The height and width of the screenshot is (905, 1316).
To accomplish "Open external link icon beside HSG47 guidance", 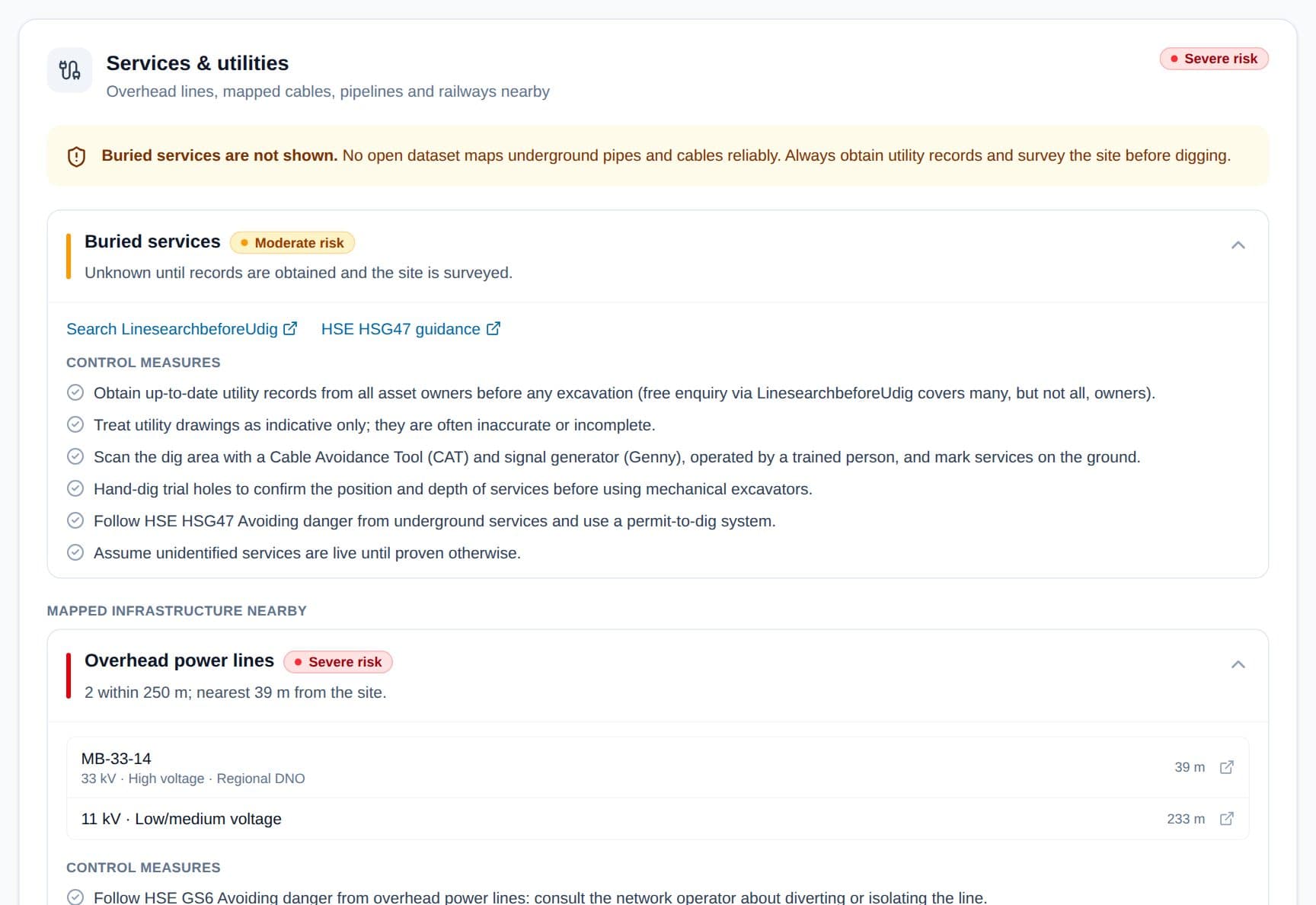I will tap(493, 328).
